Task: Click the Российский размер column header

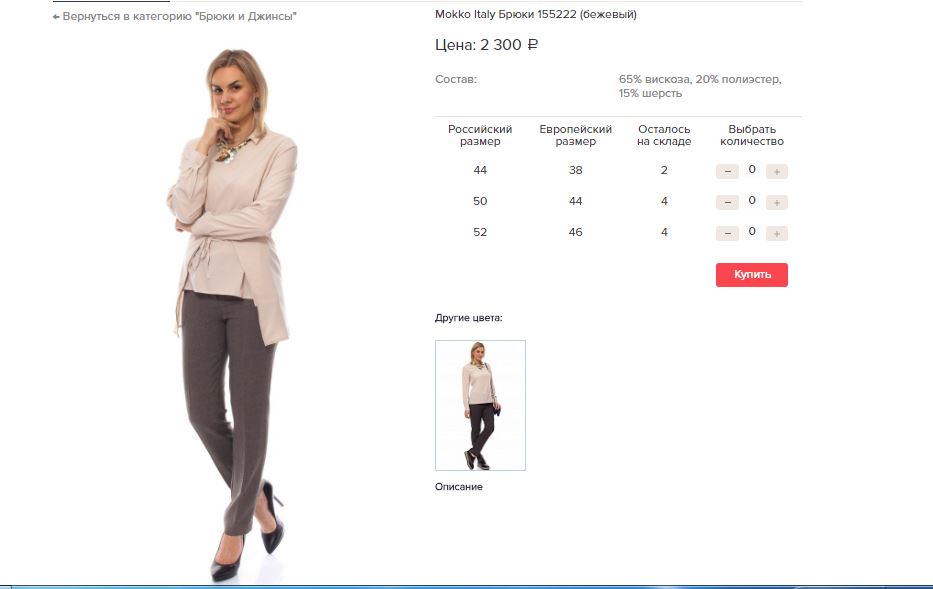Action: tap(480, 135)
